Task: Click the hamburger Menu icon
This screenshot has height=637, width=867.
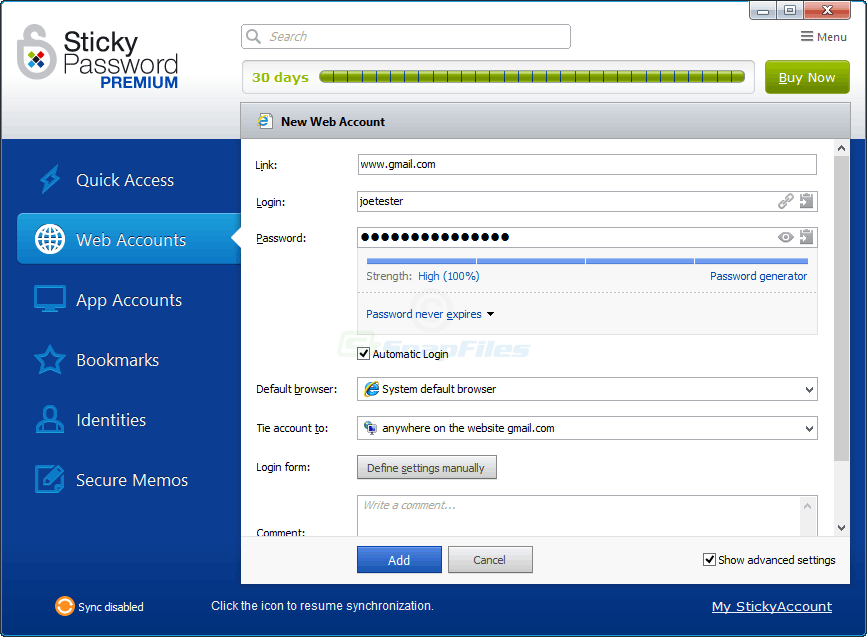Action: click(x=807, y=36)
